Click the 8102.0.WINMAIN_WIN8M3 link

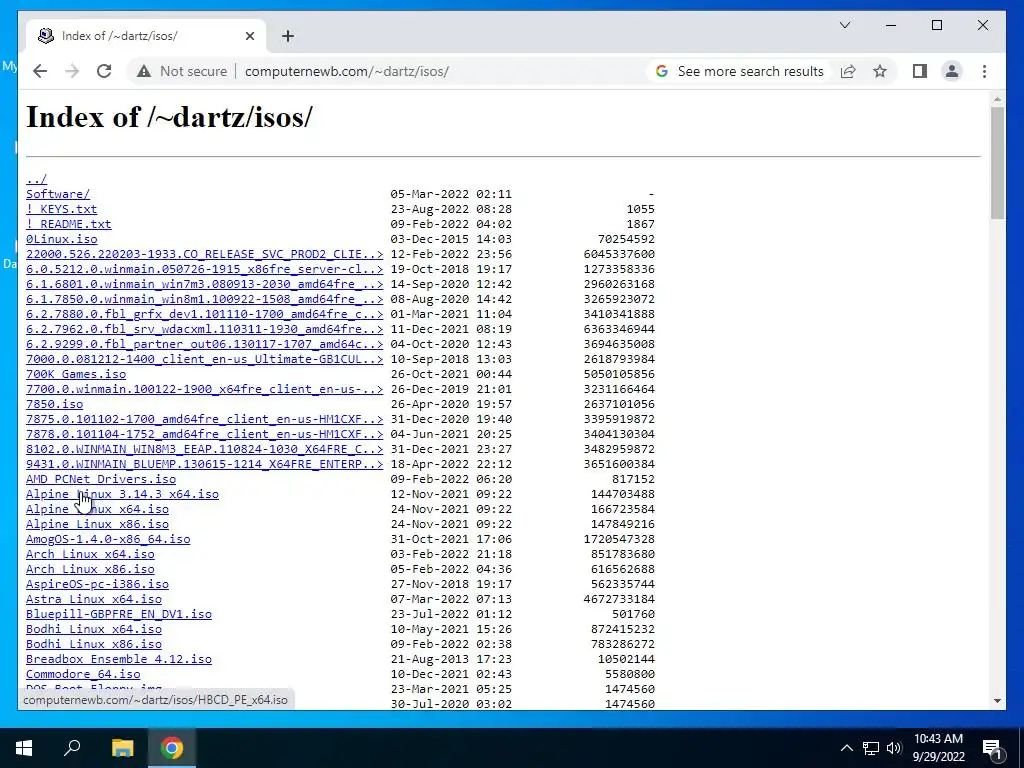(x=204, y=449)
